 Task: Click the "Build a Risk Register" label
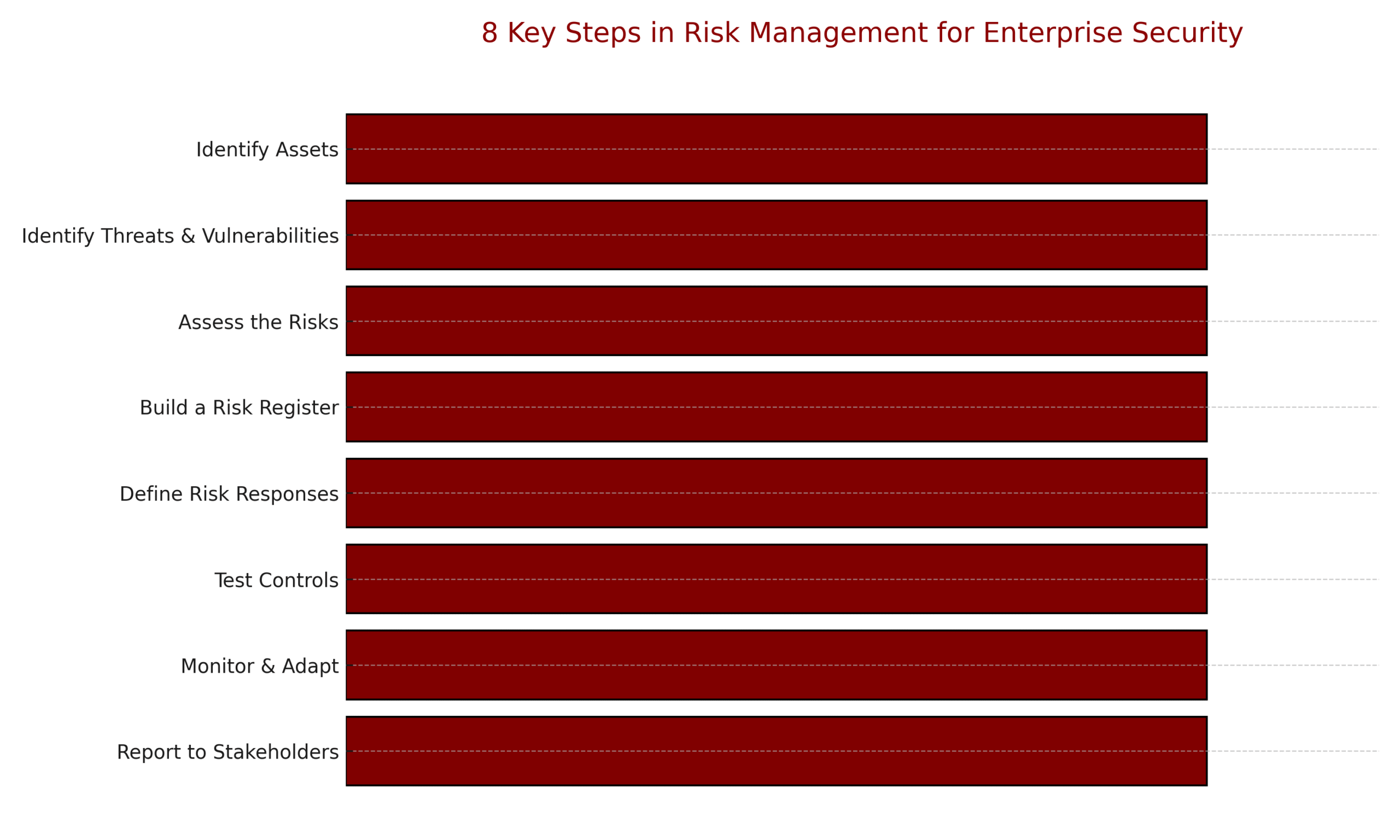tap(239, 407)
